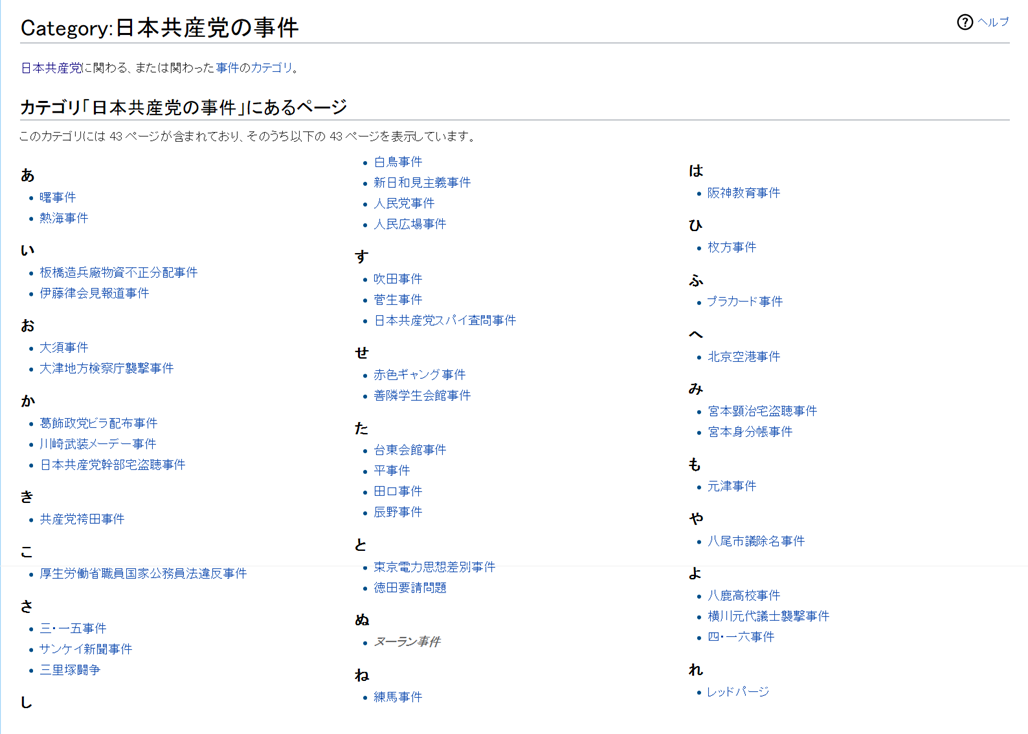Click the help question mark icon

[x=965, y=22]
